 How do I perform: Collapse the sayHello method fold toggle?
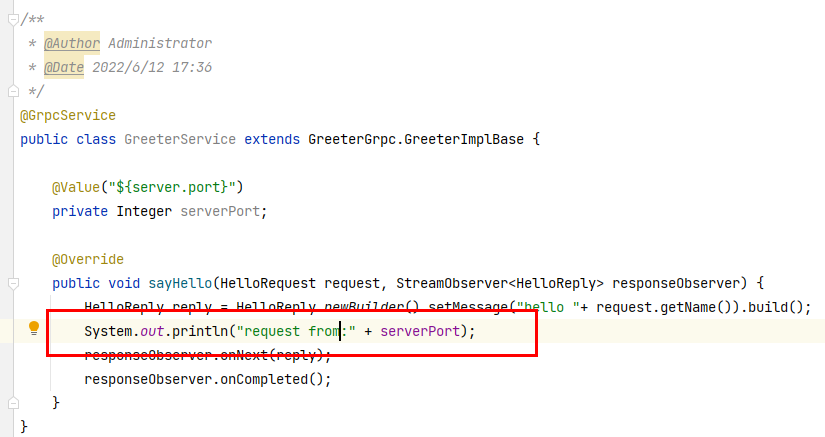[x=14, y=284]
